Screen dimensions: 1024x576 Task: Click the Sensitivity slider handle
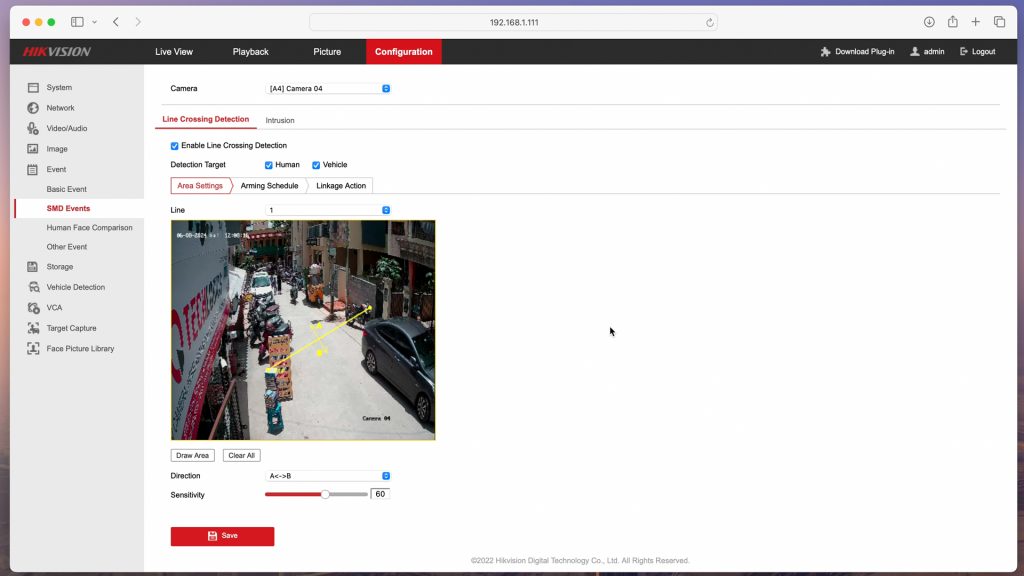pyautogui.click(x=325, y=494)
